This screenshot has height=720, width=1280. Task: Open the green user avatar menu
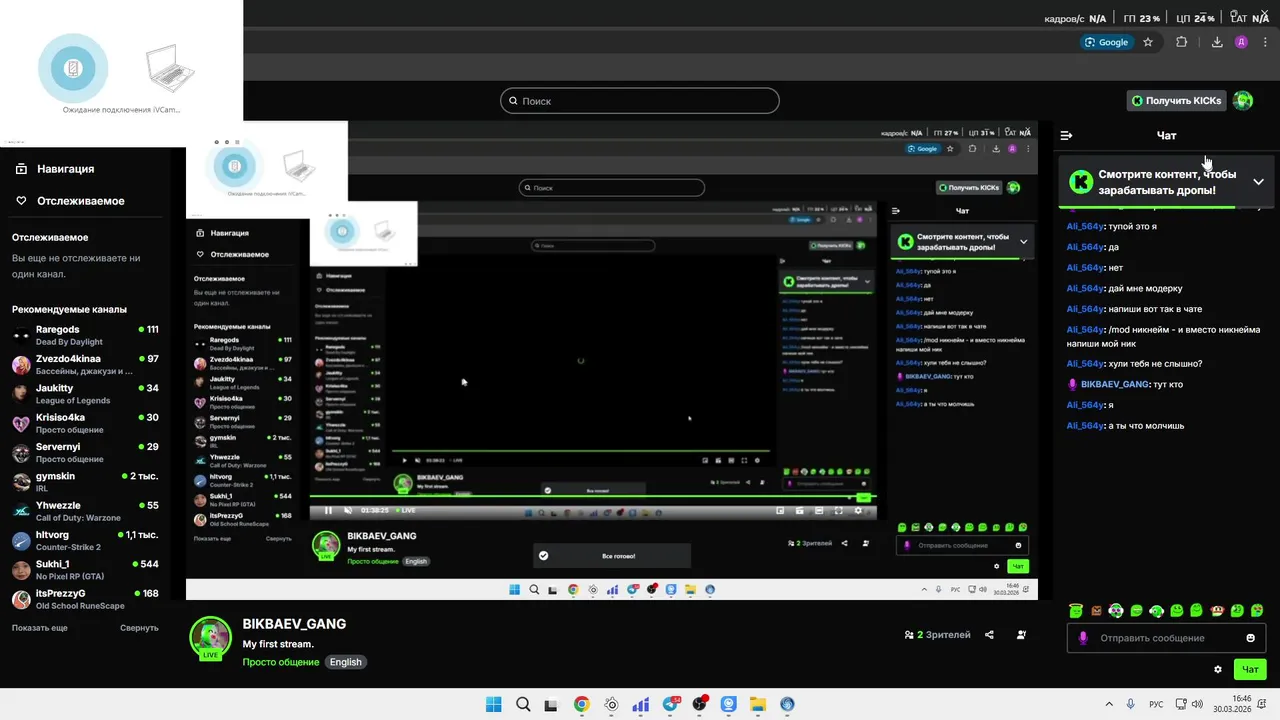click(1243, 101)
